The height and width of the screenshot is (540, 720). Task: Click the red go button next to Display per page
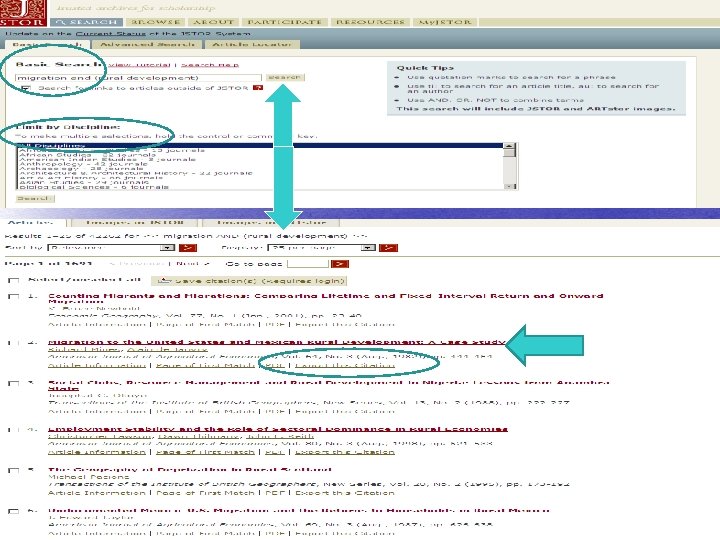pyautogui.click(x=388, y=248)
